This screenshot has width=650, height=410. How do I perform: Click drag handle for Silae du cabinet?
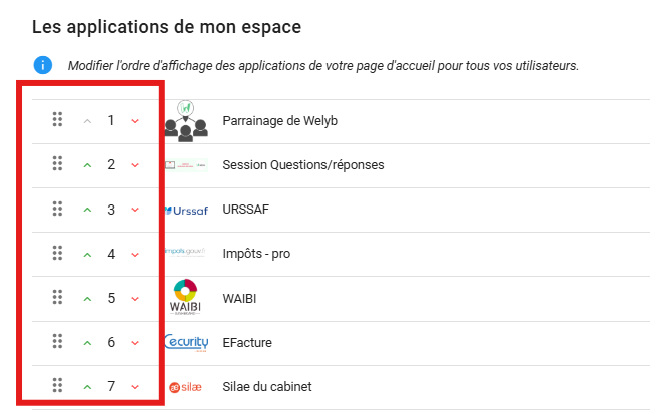point(57,385)
